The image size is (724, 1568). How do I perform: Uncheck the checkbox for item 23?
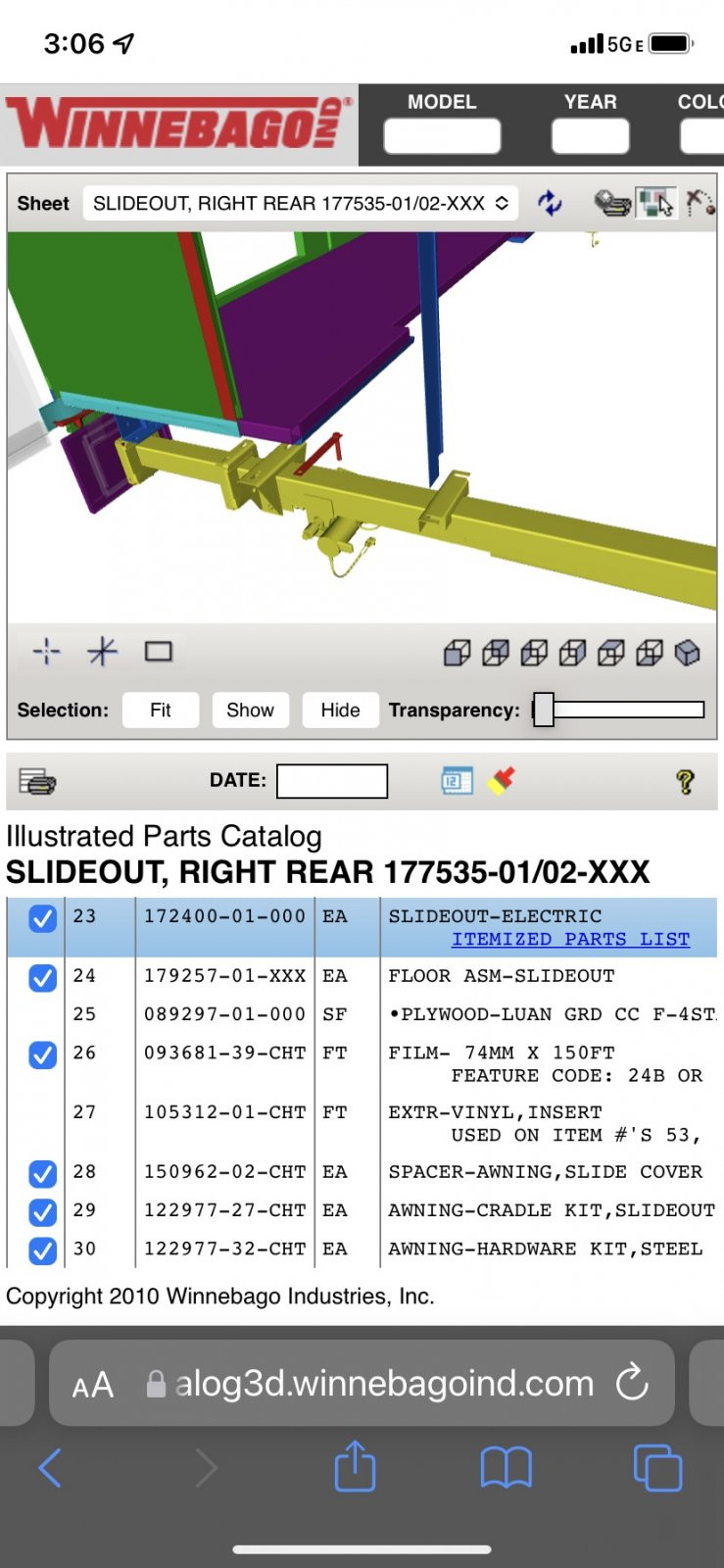click(x=42, y=918)
